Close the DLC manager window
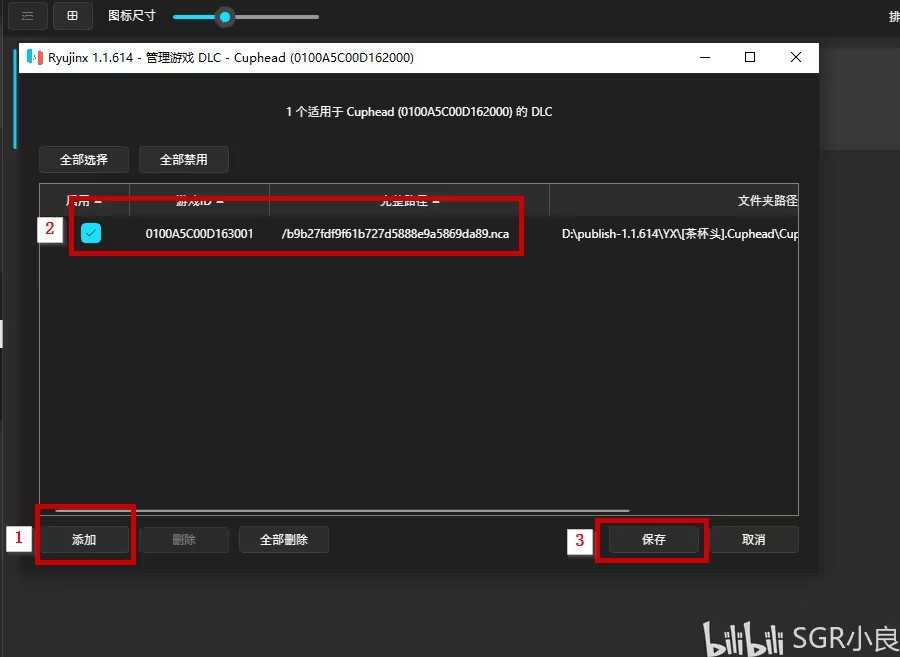 pyautogui.click(x=796, y=57)
